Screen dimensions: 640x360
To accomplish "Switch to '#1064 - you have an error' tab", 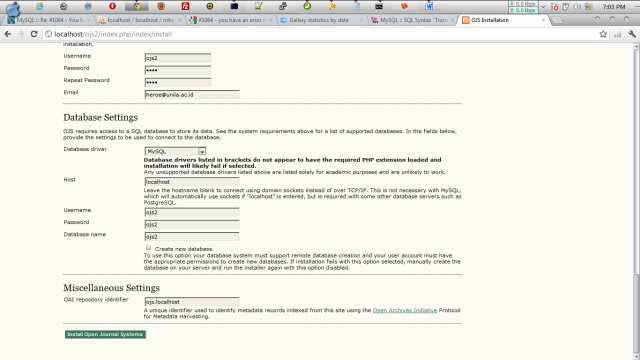I will pyautogui.click(x=231, y=20).
